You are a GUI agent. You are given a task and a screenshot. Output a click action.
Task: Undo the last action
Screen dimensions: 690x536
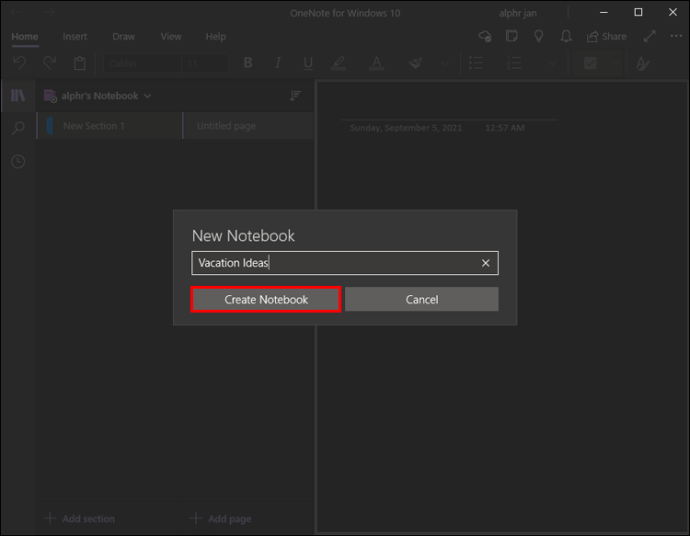[x=19, y=63]
